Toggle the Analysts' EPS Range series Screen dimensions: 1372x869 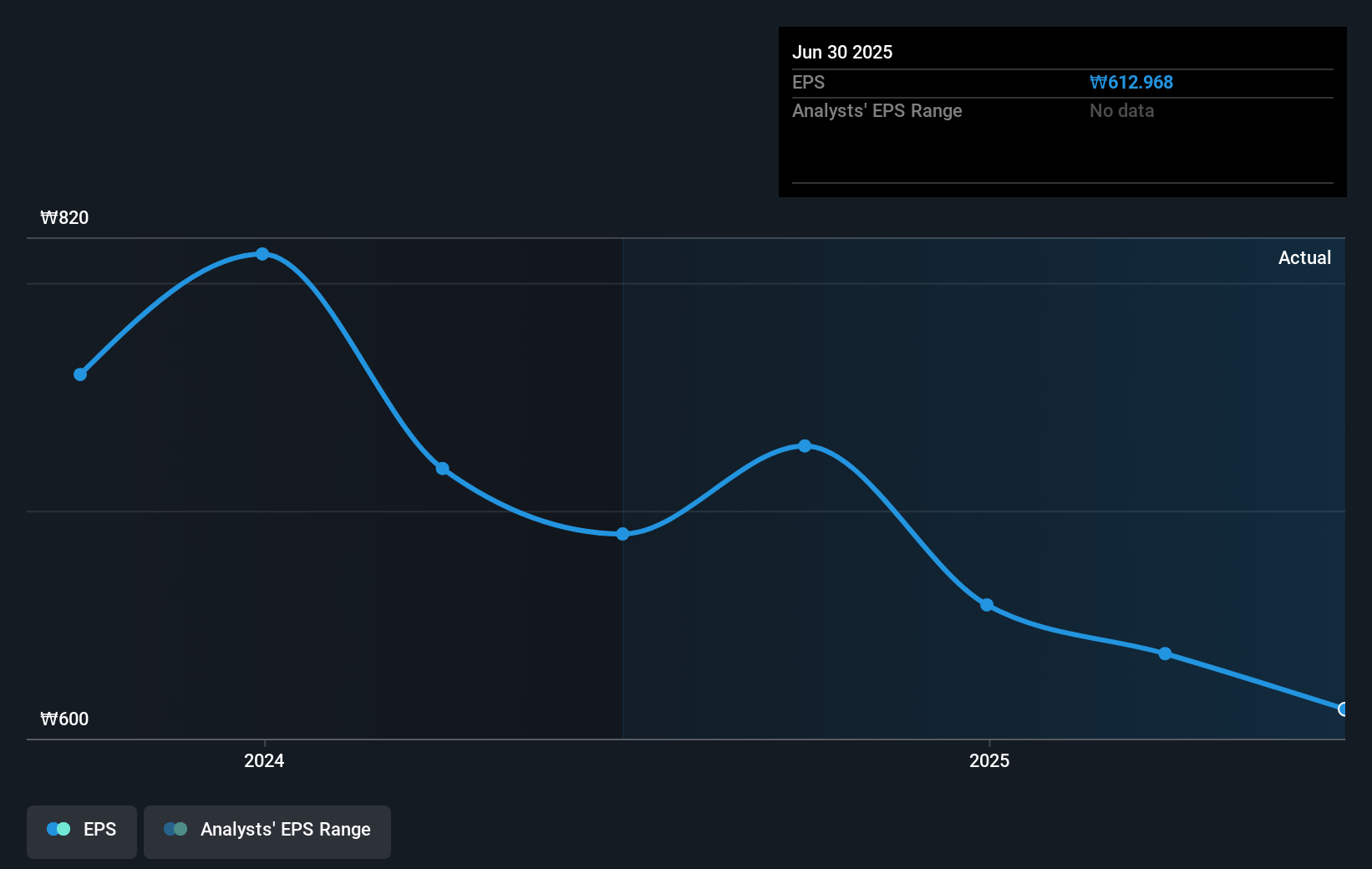coord(267,830)
